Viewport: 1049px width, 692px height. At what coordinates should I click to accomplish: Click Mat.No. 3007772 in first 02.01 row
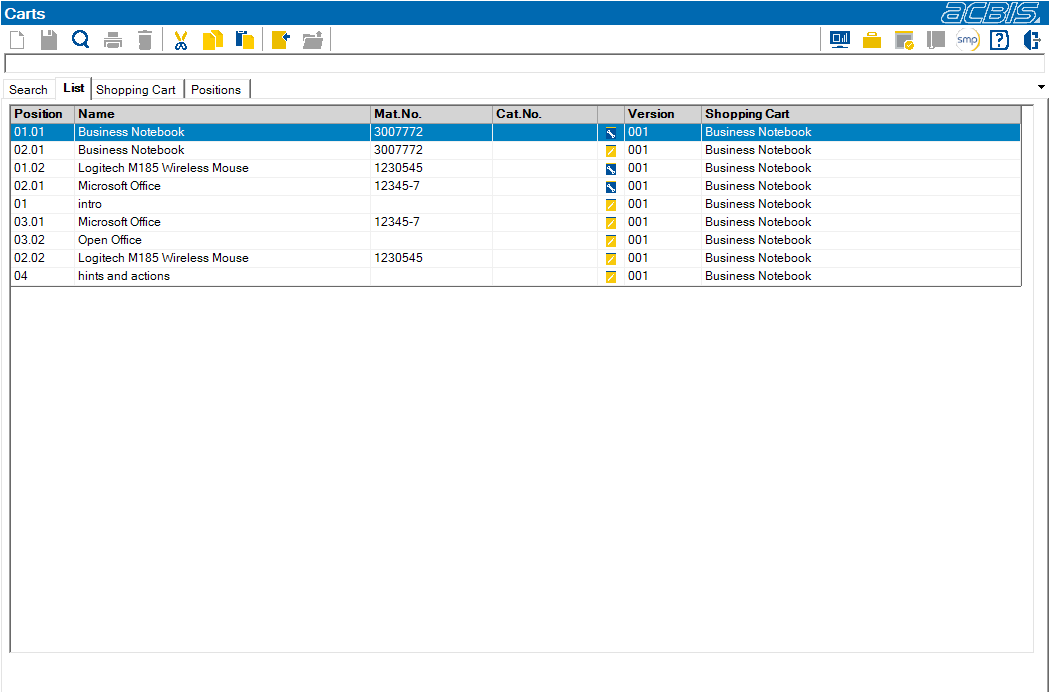coord(398,150)
